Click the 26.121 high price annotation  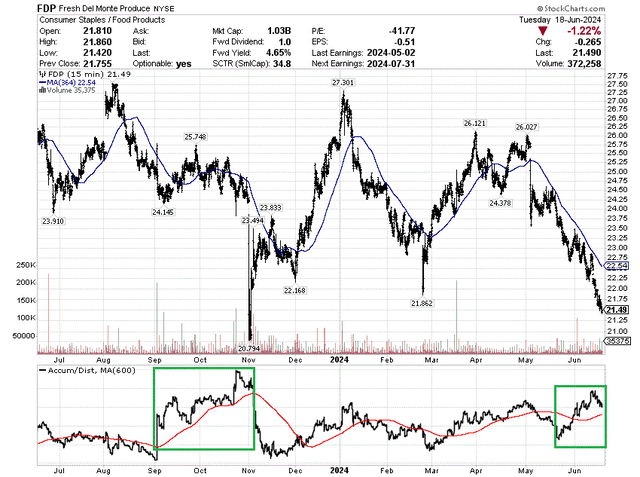[475, 123]
